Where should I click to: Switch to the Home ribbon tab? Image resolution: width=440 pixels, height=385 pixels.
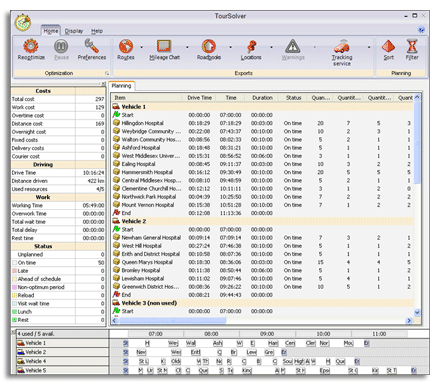click(x=51, y=31)
